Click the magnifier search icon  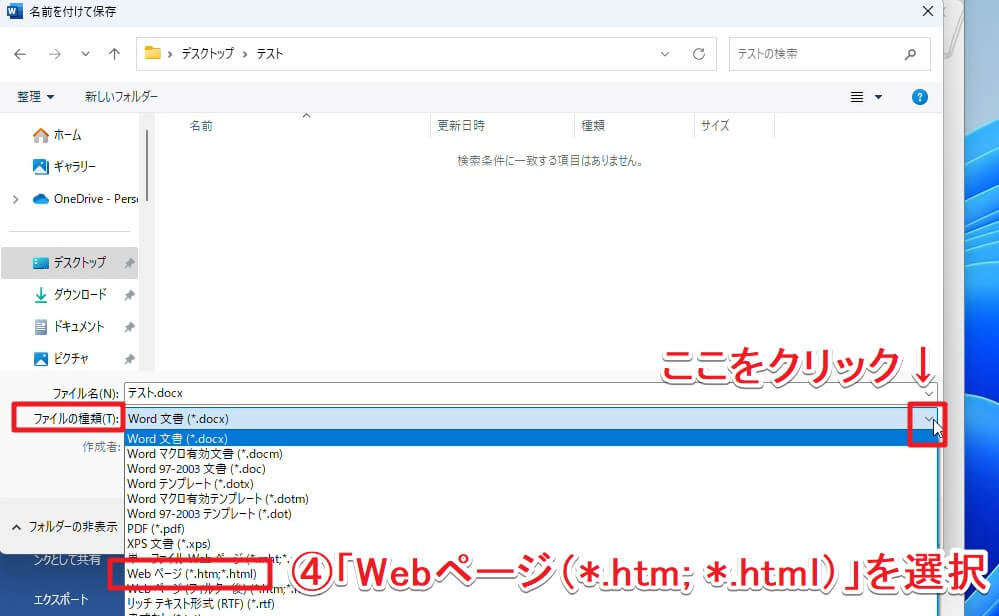click(910, 54)
